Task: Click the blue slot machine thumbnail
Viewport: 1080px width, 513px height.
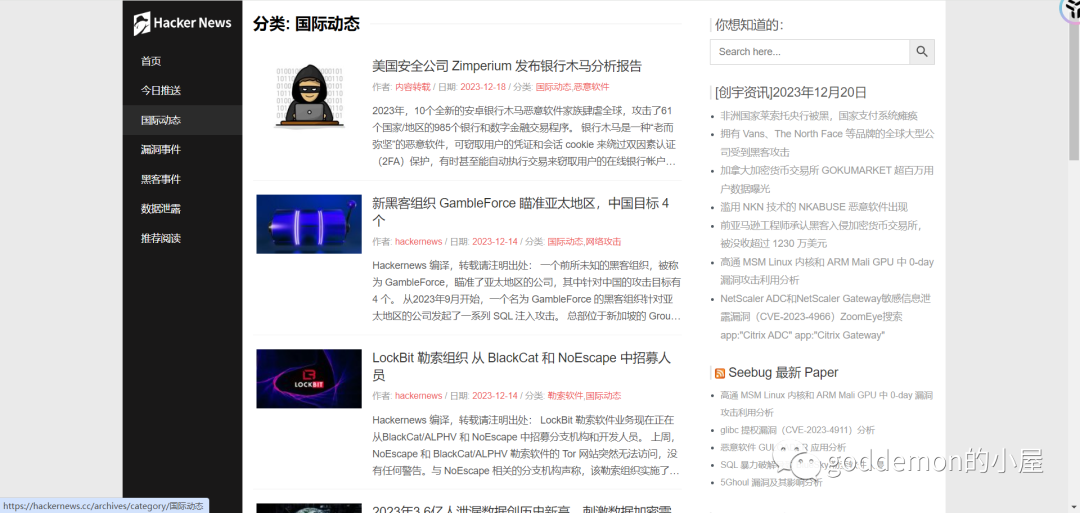Action: 309,224
